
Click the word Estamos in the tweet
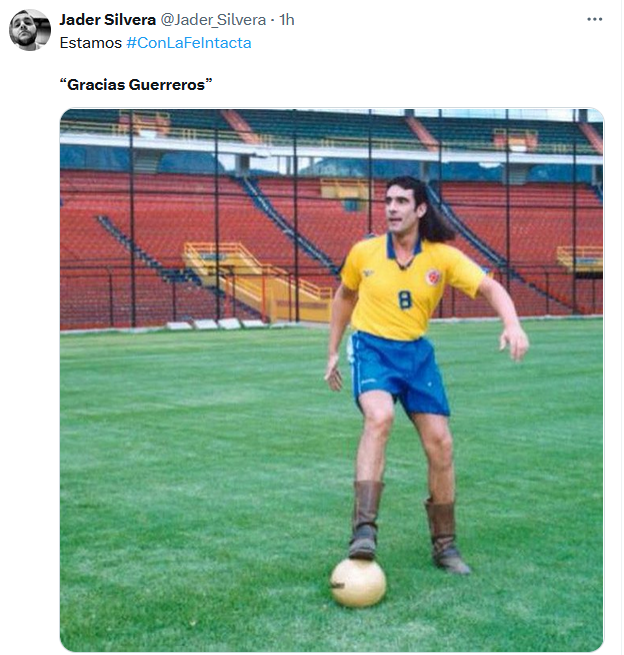pos(91,43)
